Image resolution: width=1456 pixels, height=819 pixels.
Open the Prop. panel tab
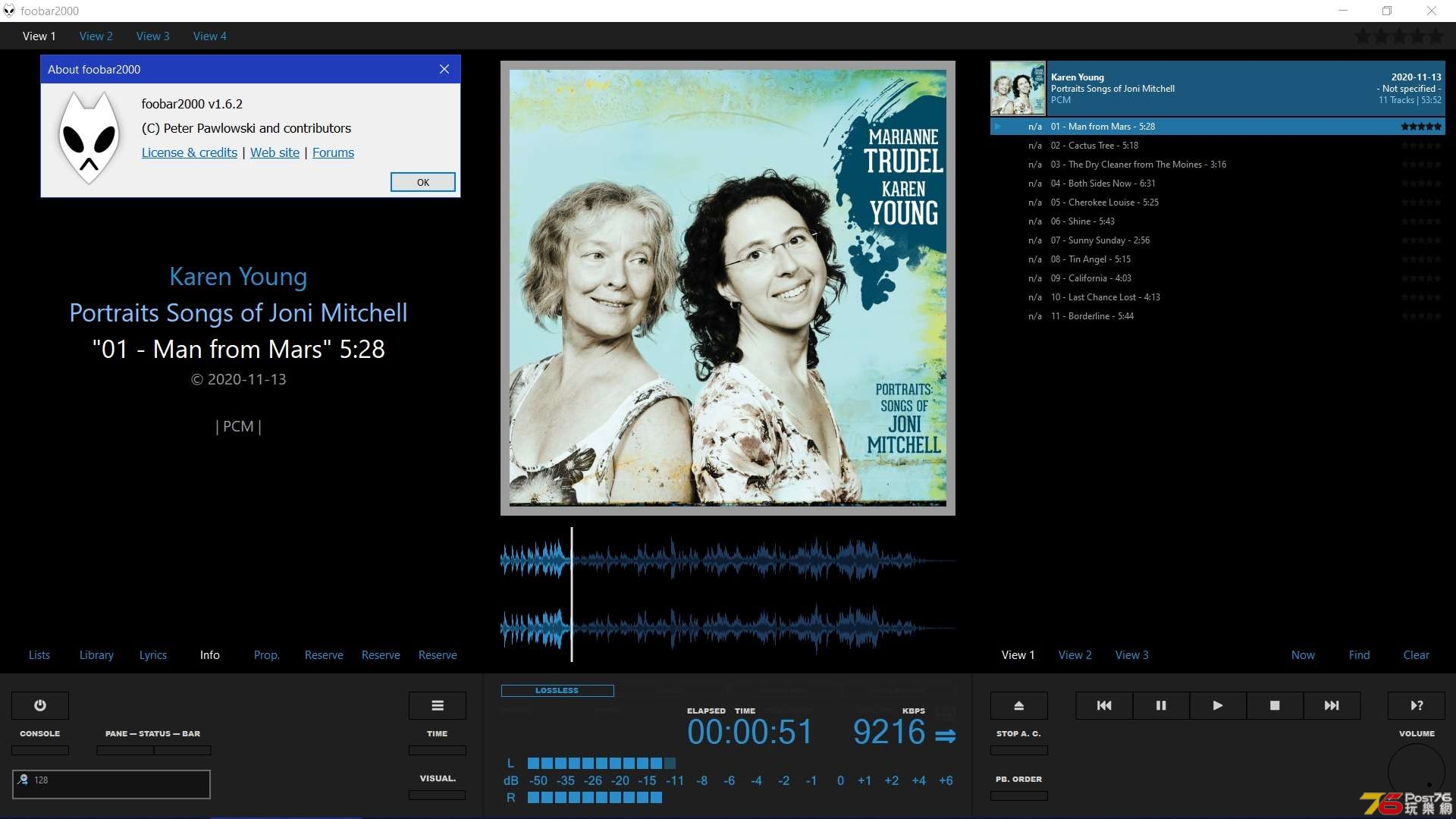(267, 655)
